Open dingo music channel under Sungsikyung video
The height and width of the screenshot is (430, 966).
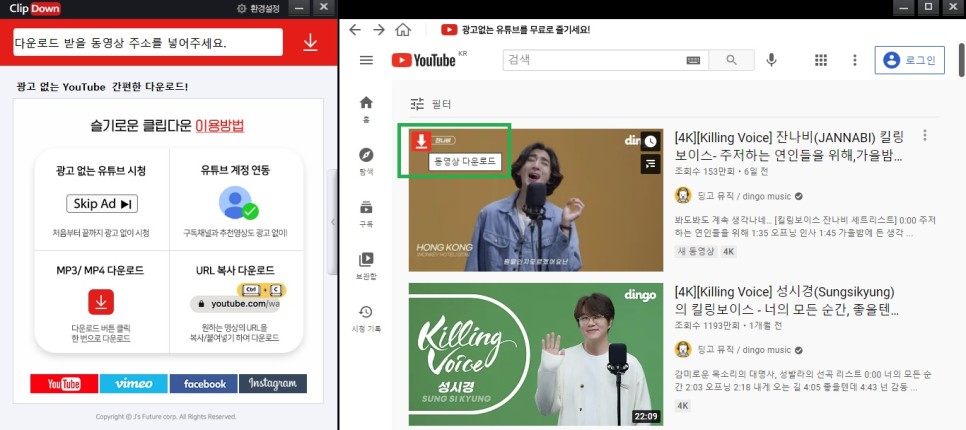coord(744,350)
